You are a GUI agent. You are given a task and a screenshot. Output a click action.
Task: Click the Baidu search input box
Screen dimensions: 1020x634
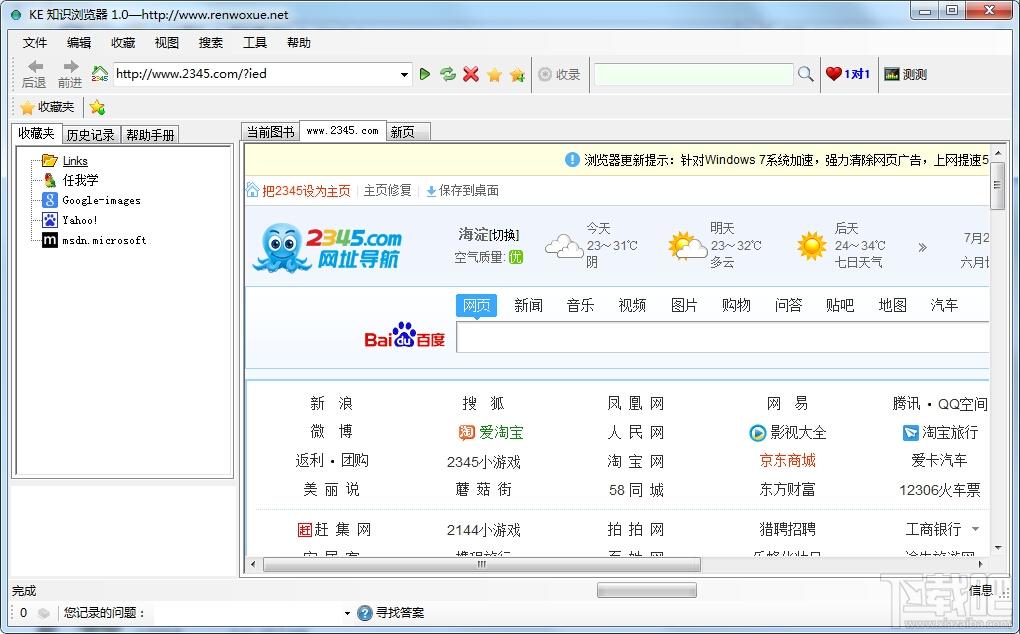pos(723,337)
